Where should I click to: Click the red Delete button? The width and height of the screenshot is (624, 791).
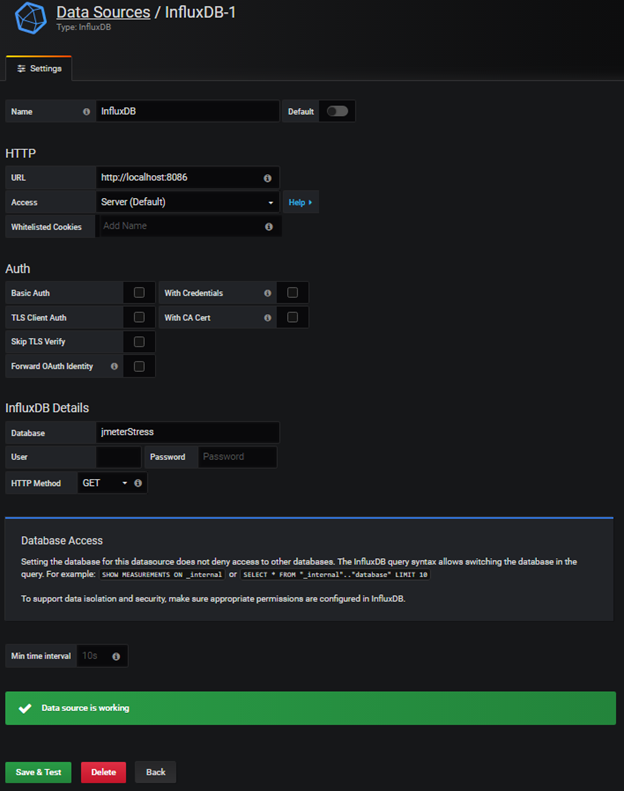pyautogui.click(x=103, y=772)
